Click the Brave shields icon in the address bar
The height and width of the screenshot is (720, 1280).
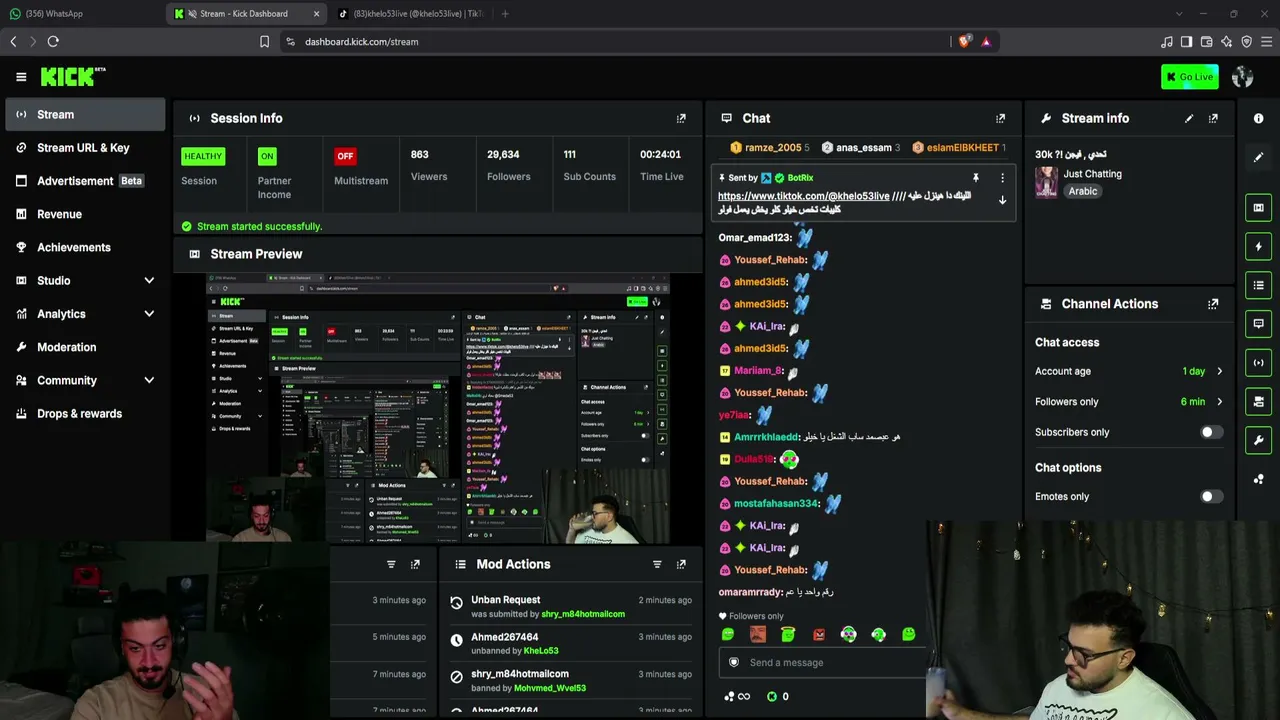coord(964,42)
